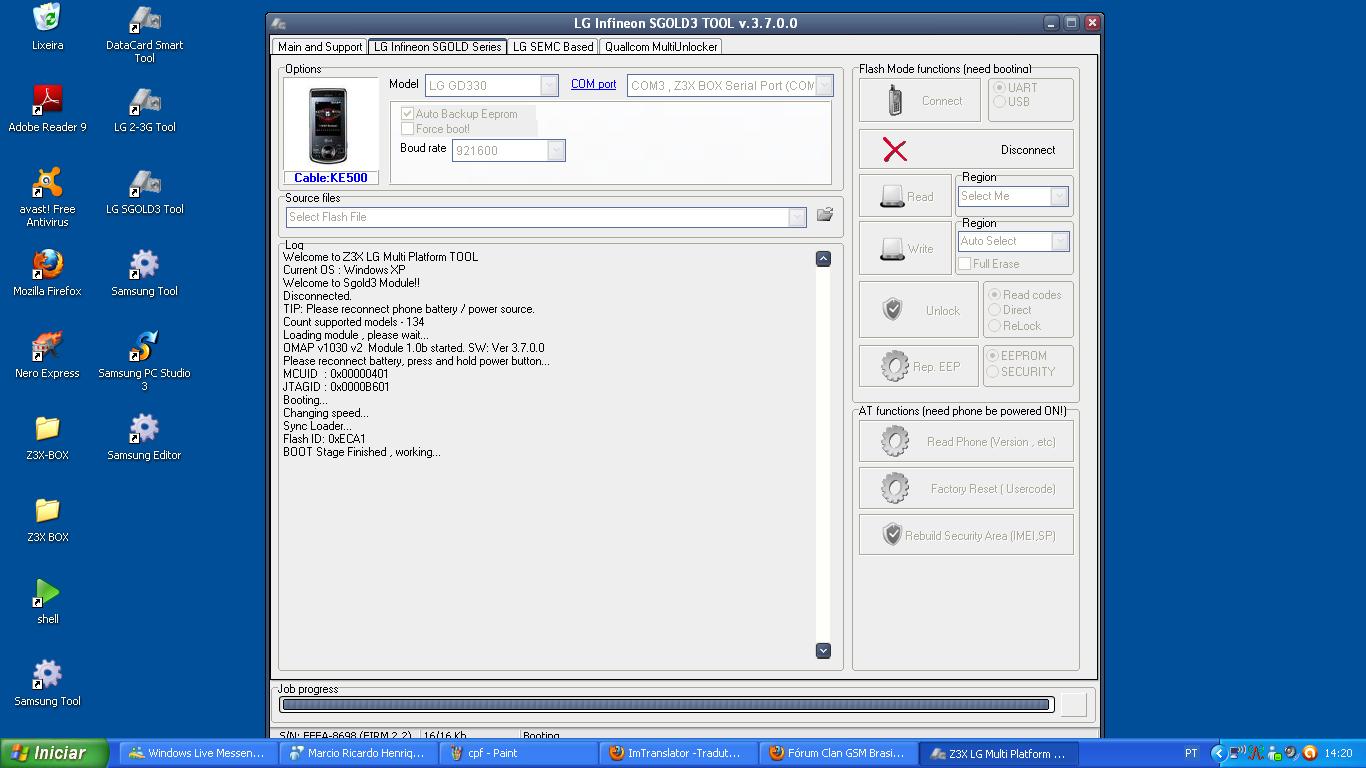The width and height of the screenshot is (1366, 768).
Task: Switch to LG Infineon SGOLD Series tab
Action: tap(437, 47)
